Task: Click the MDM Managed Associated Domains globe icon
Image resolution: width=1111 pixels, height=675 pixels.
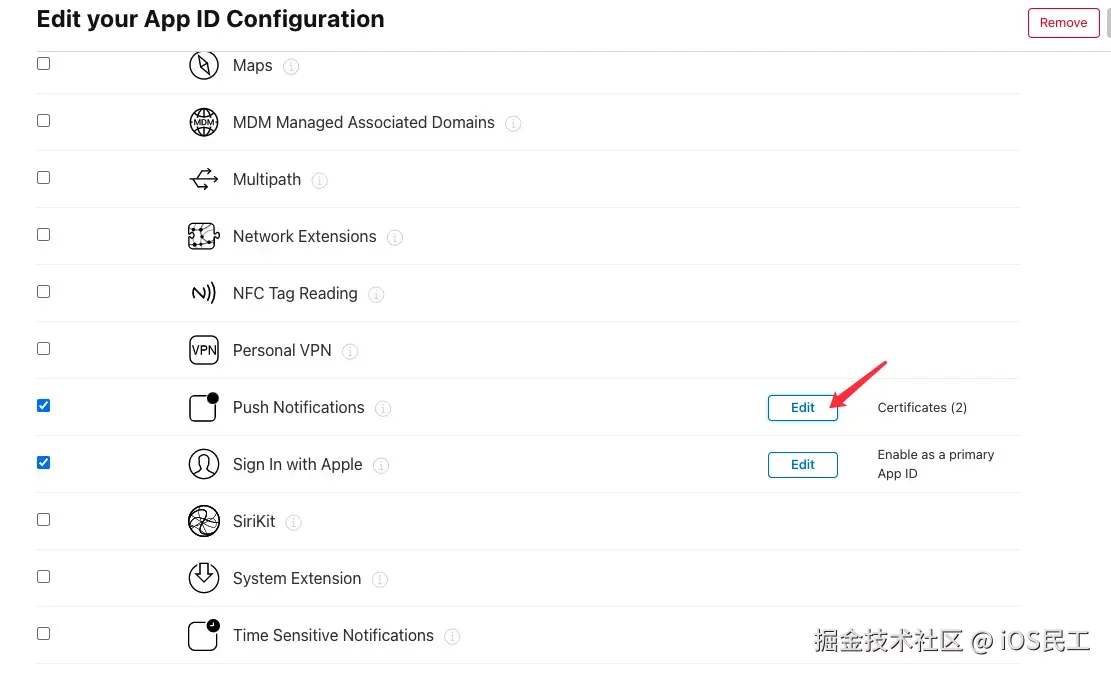Action: coord(204,122)
